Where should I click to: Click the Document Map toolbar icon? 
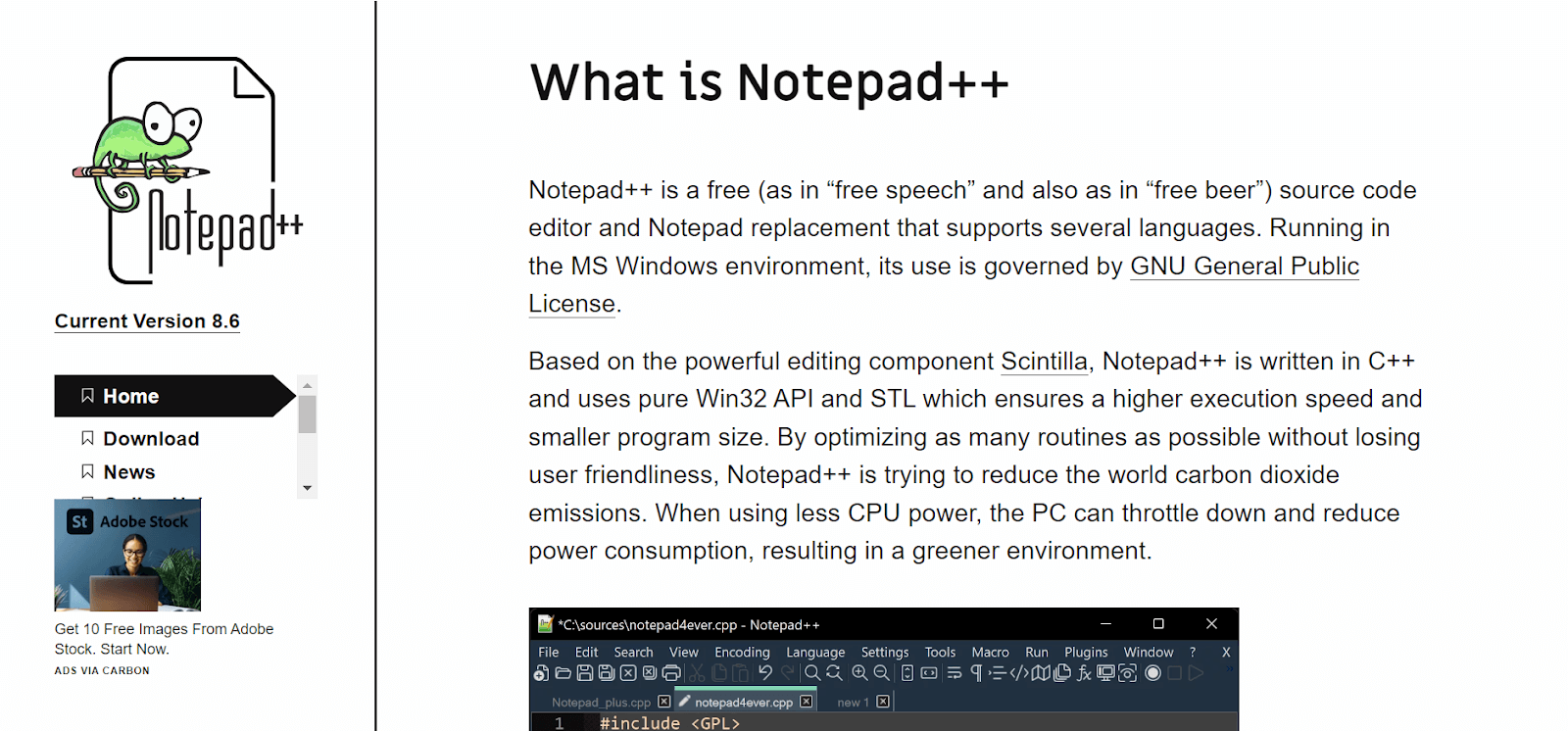click(x=1041, y=673)
